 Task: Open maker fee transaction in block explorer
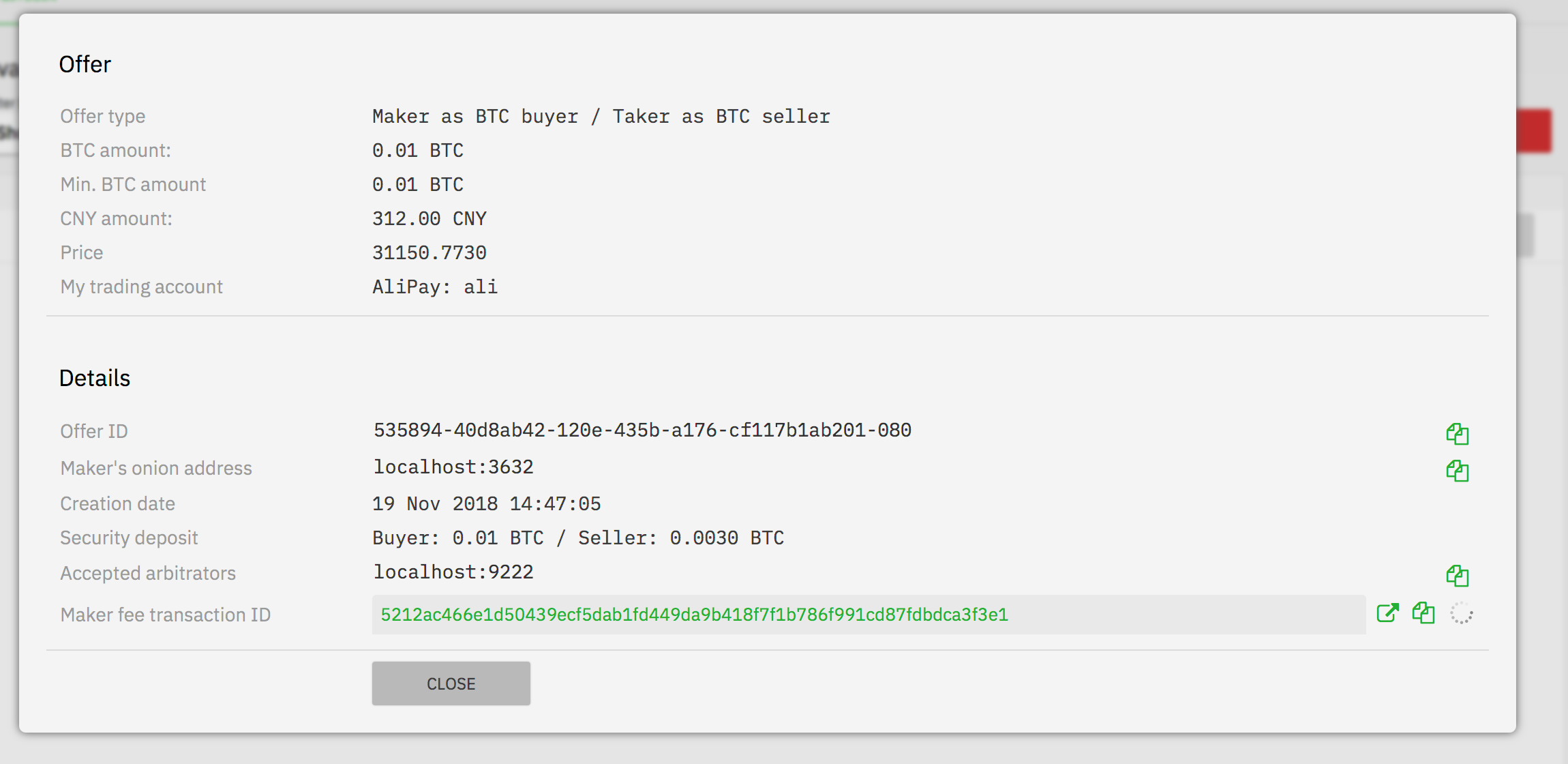tap(1387, 613)
